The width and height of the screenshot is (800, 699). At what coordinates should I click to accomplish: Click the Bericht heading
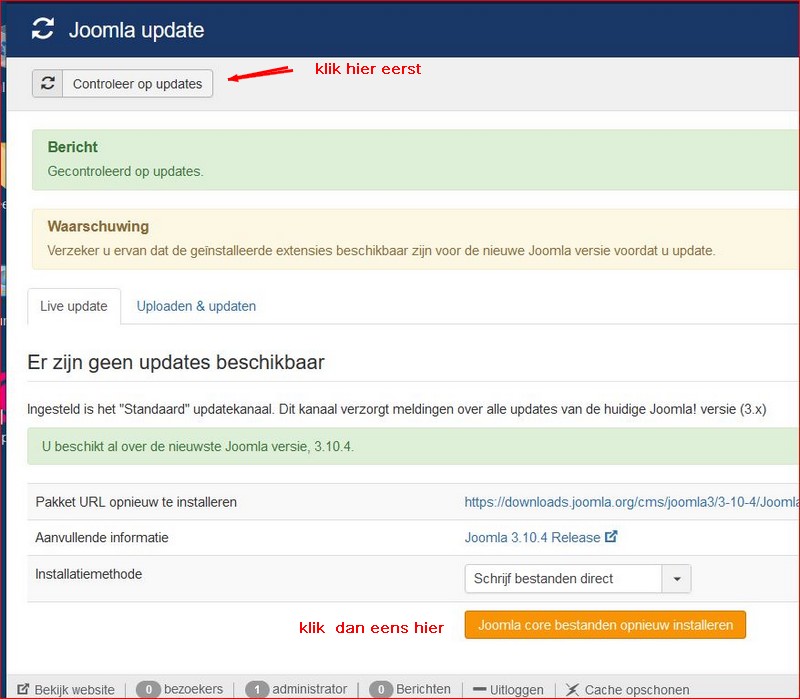pyautogui.click(x=72, y=147)
